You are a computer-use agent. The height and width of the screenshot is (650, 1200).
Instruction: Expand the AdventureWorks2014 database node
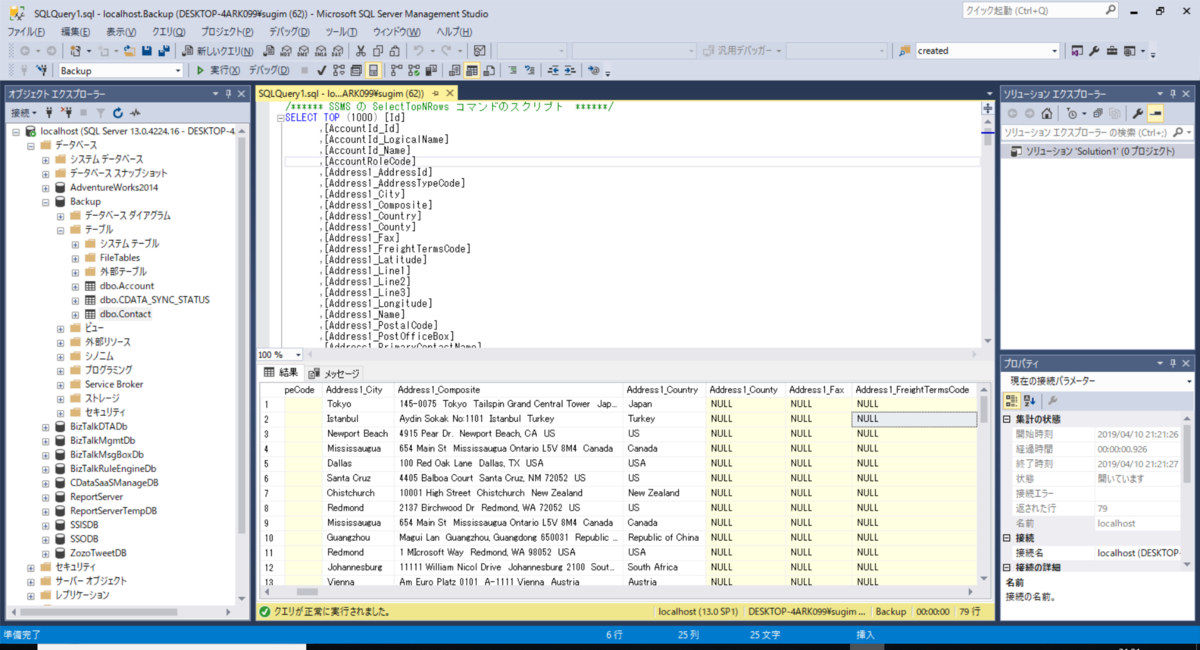(x=45, y=187)
